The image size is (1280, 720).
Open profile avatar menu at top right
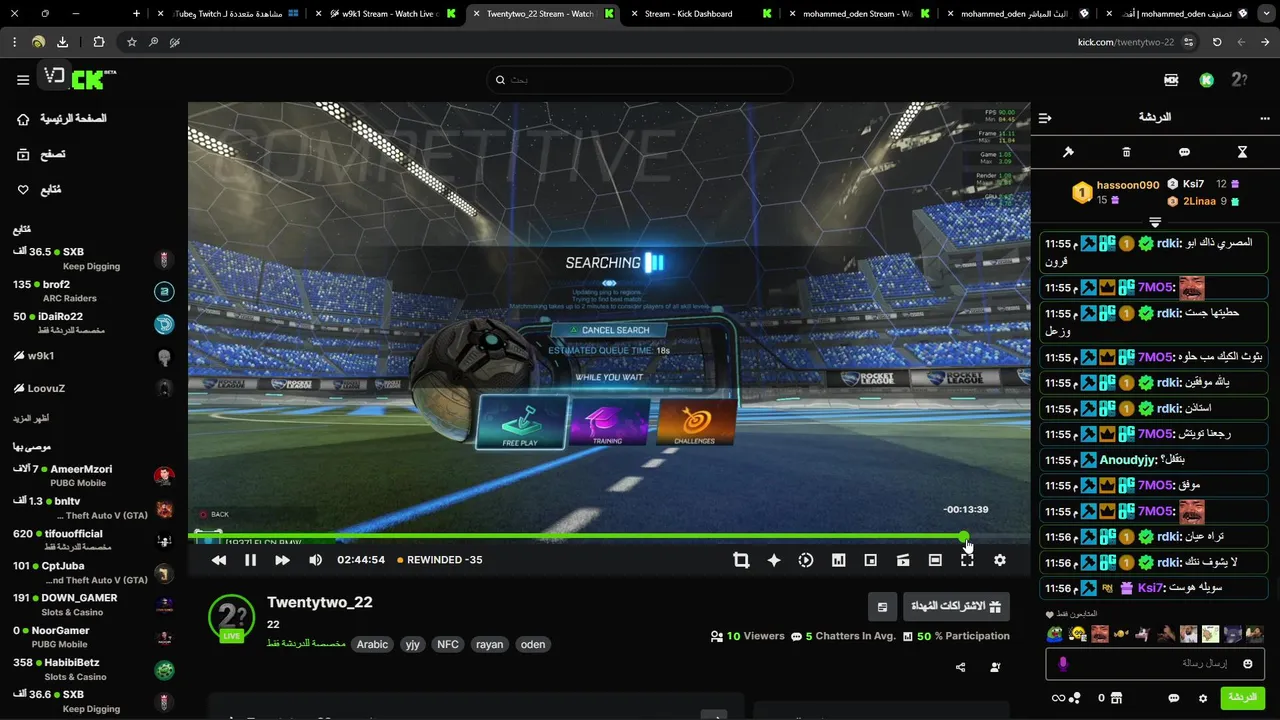click(1240, 80)
